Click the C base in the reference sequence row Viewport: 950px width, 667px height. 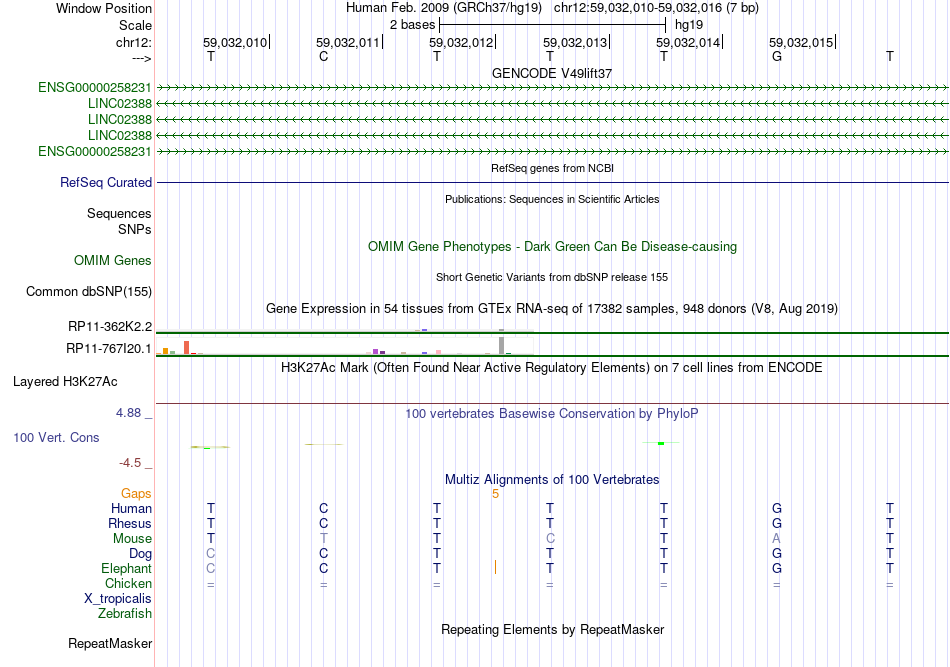[x=324, y=56]
